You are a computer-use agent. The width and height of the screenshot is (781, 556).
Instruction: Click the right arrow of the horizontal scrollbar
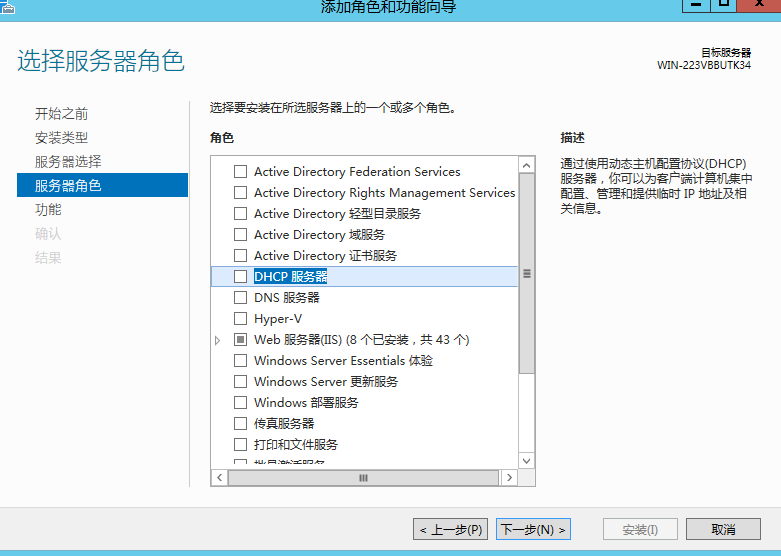pyautogui.click(x=509, y=478)
